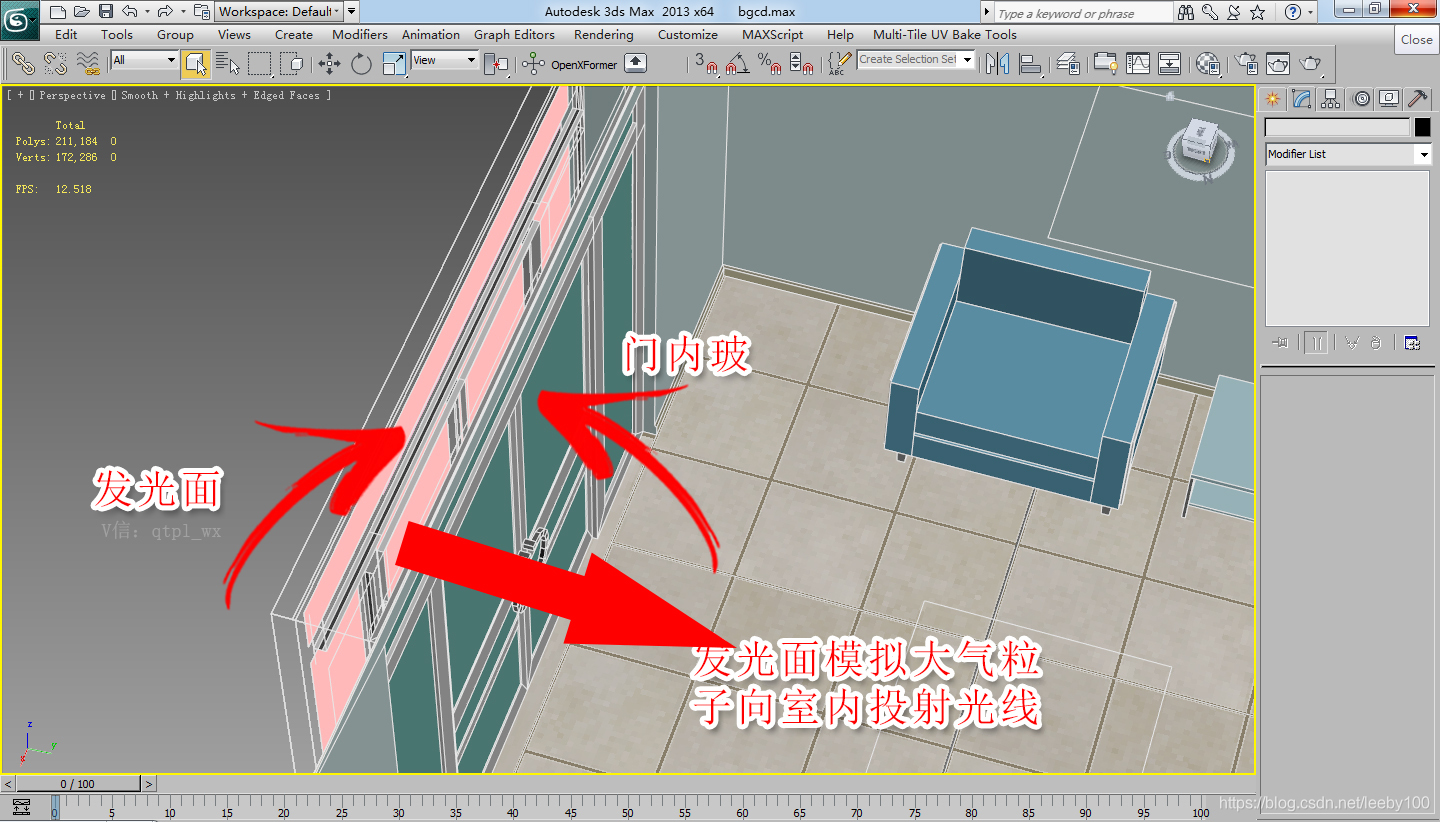This screenshot has width=1440, height=822.
Task: Click the Bind to Space Warp icon
Action: (88, 64)
